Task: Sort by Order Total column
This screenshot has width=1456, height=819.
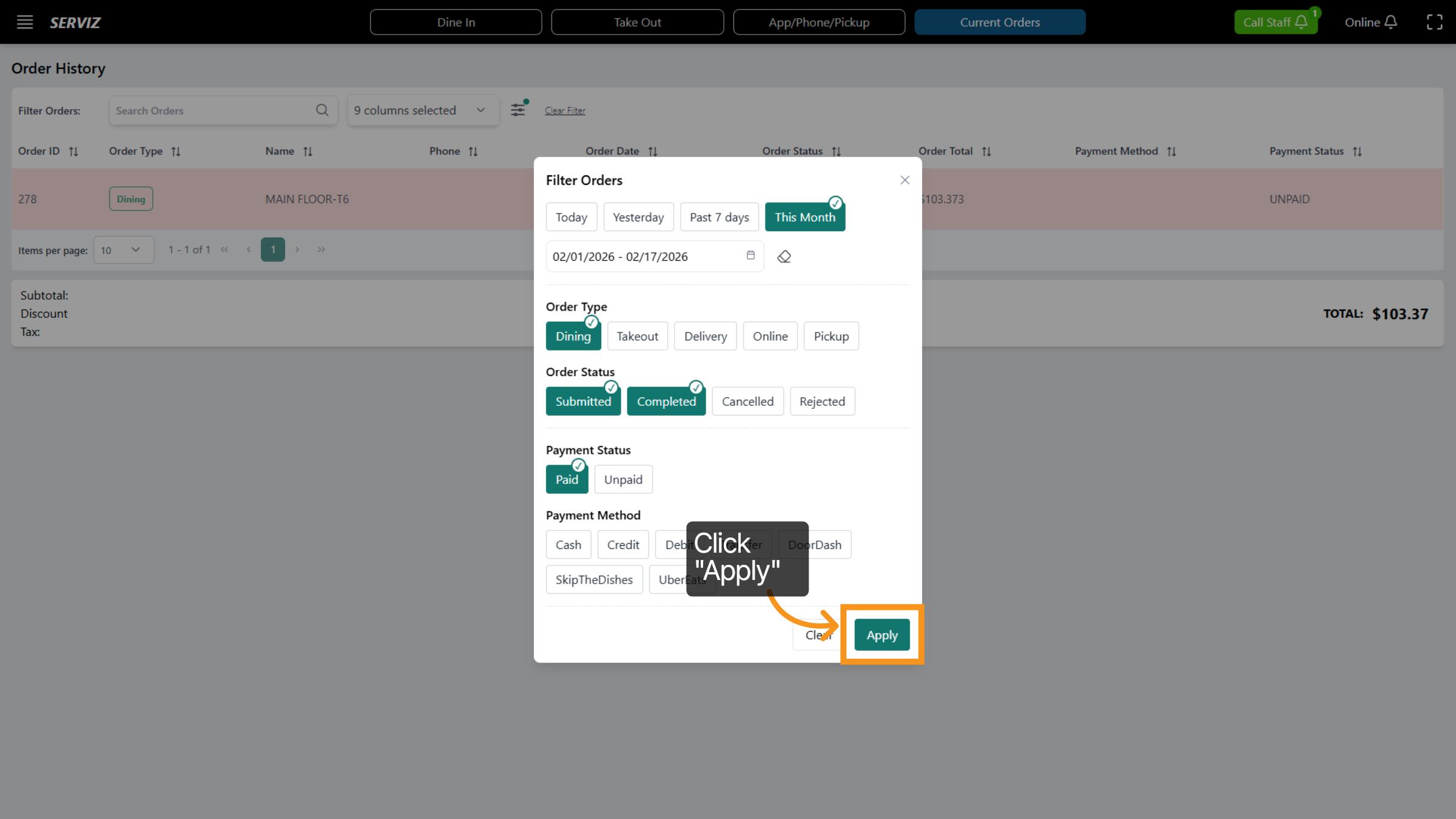Action: [x=986, y=152]
